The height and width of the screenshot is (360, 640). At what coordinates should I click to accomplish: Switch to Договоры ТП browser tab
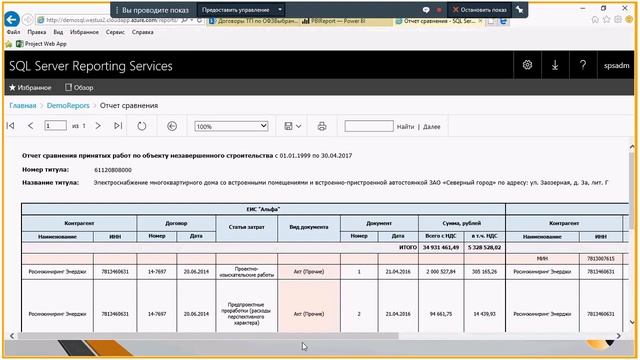pos(253,21)
